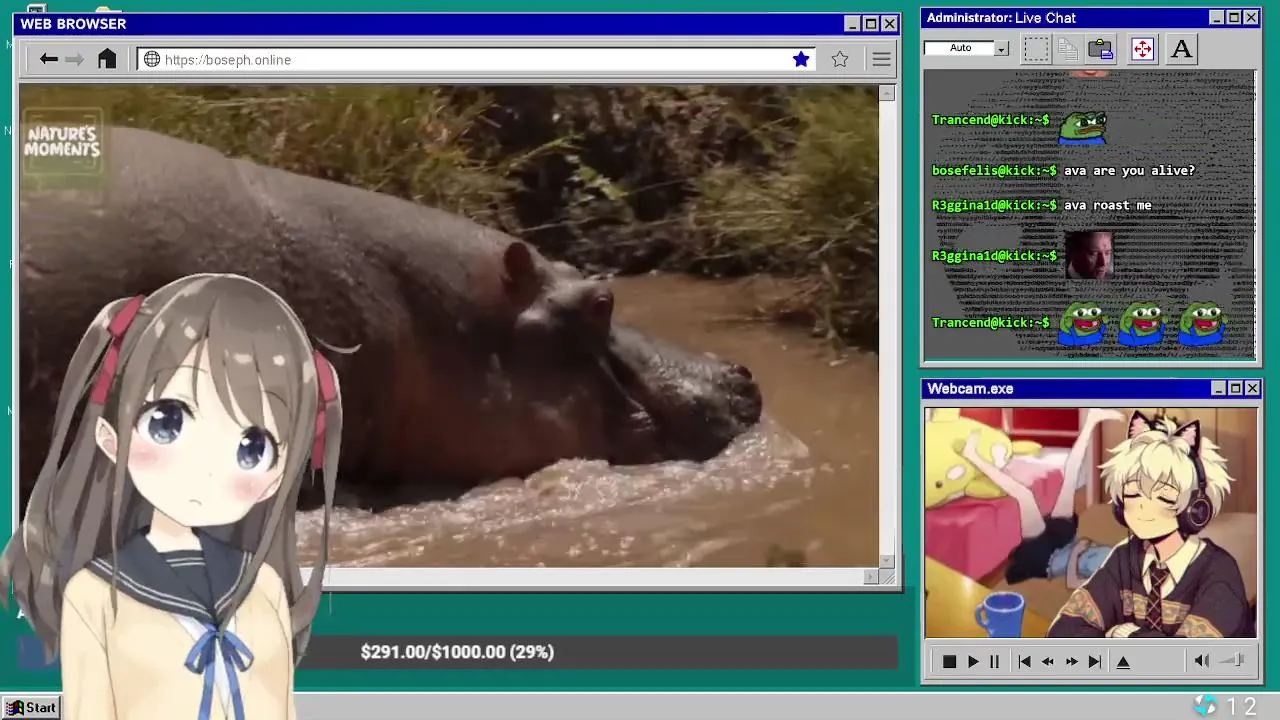Screen dimensions: 1280x720
Task: Toggle the red move arrows tool
Action: tap(1142, 49)
